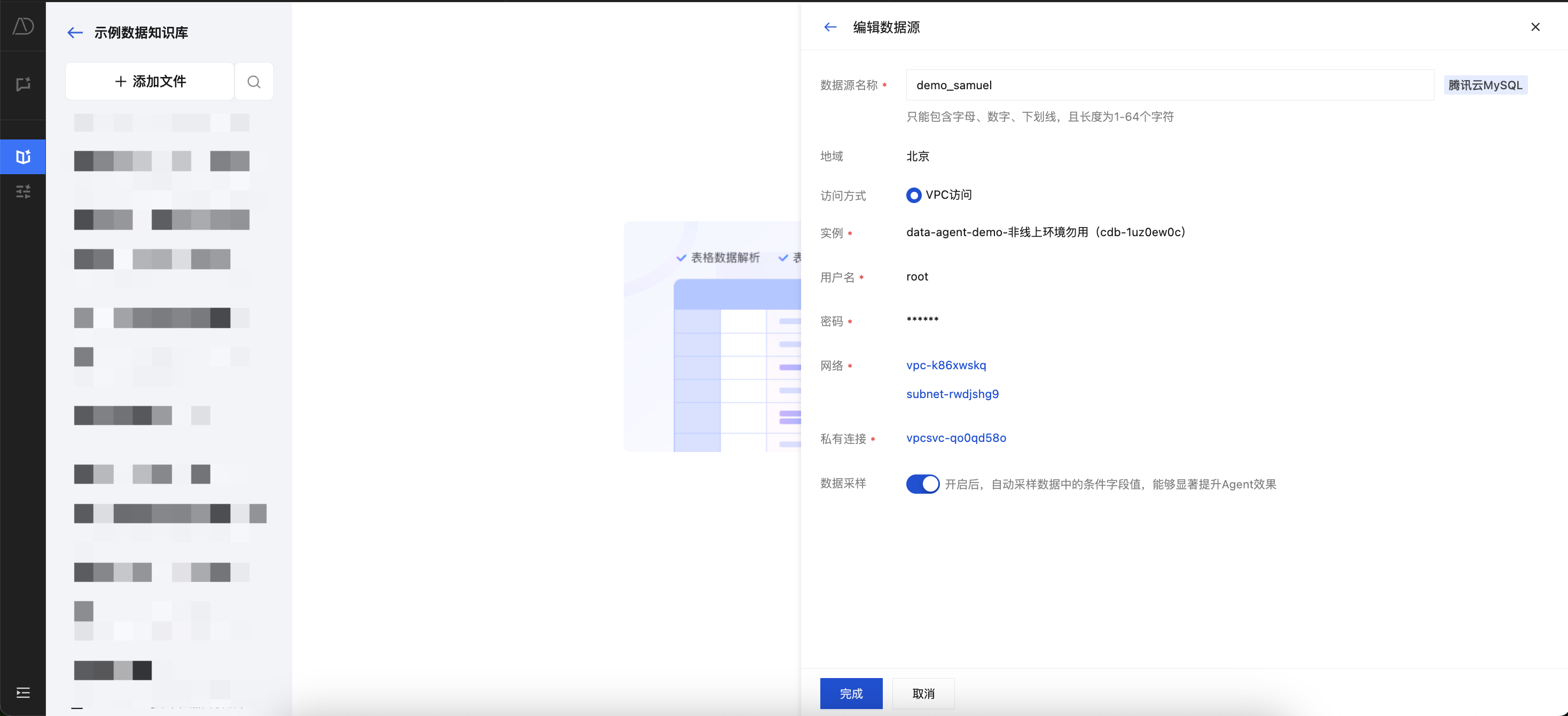
Task: Click the search icon beside 添加文件
Action: 254,82
